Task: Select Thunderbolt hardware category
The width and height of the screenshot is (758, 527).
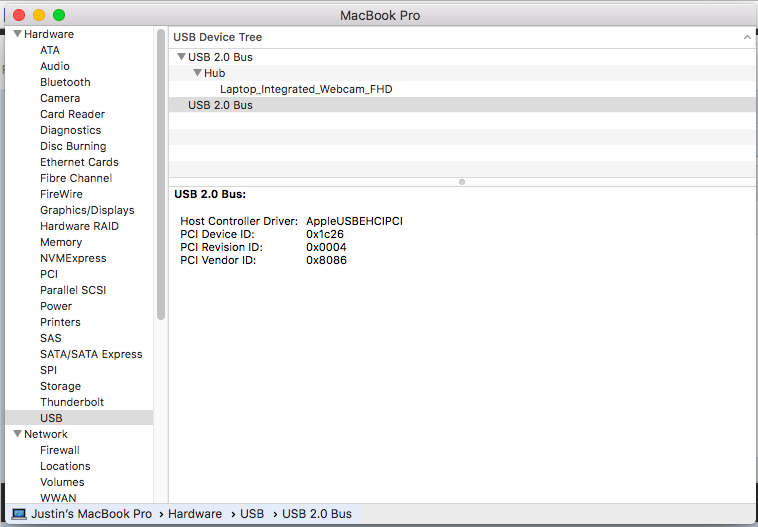Action: click(72, 402)
